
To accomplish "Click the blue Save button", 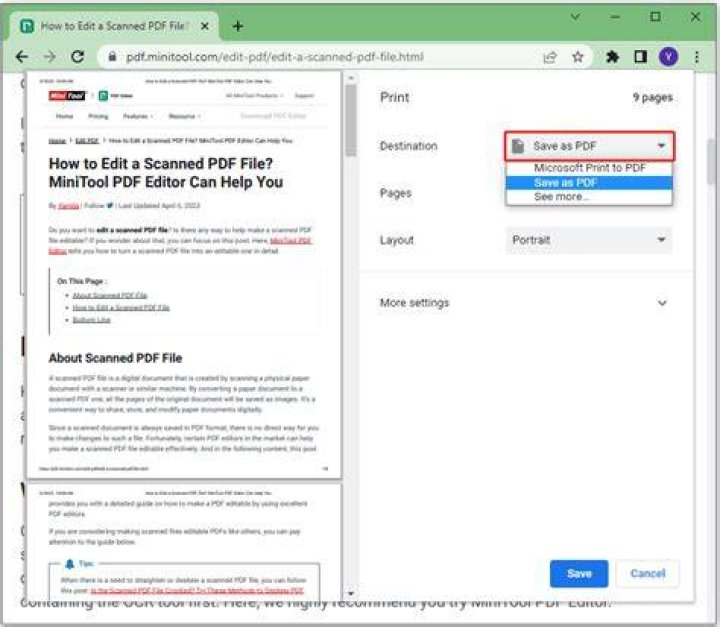I will coord(579,573).
